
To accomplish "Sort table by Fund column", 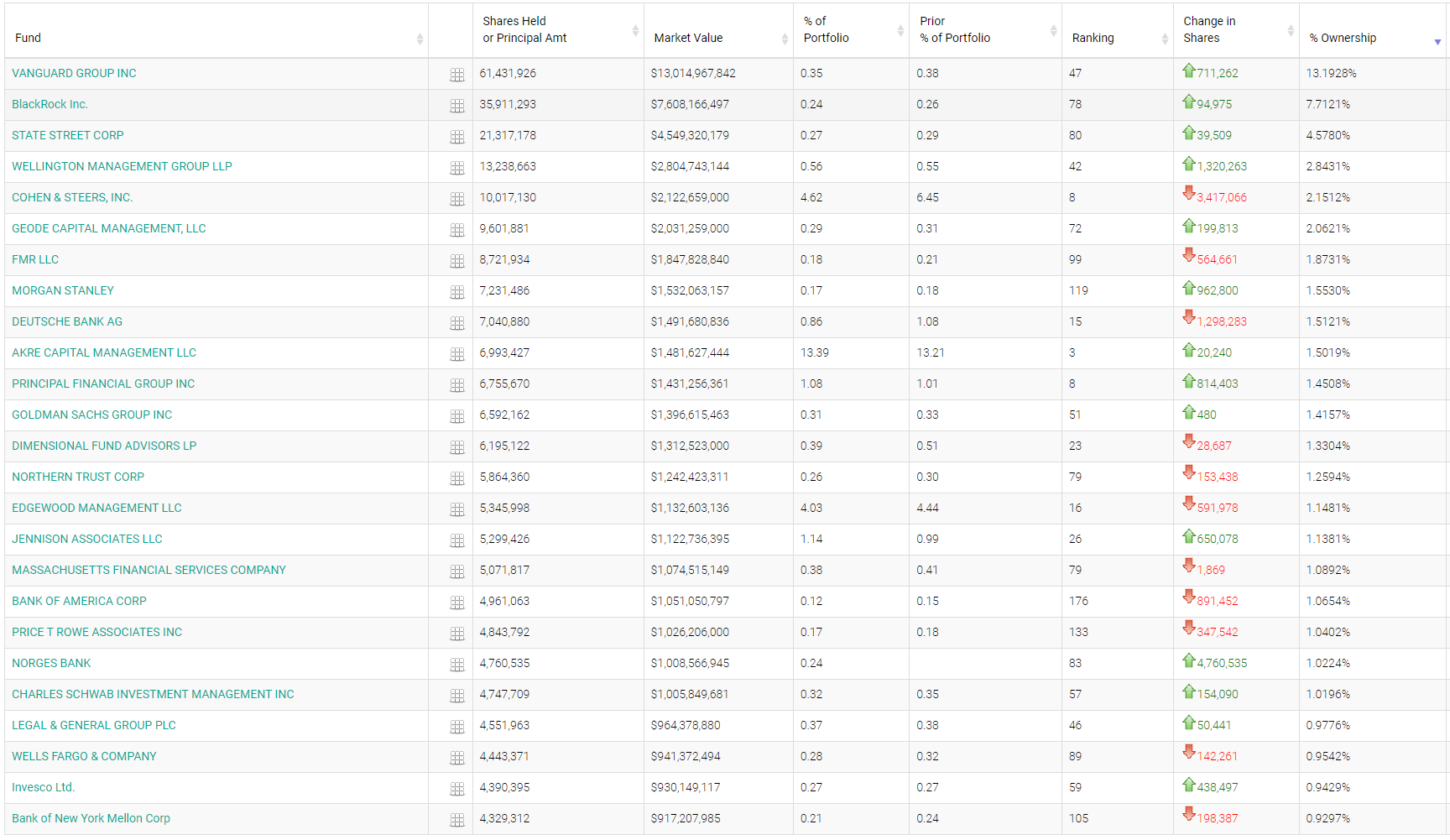I will (x=216, y=30).
